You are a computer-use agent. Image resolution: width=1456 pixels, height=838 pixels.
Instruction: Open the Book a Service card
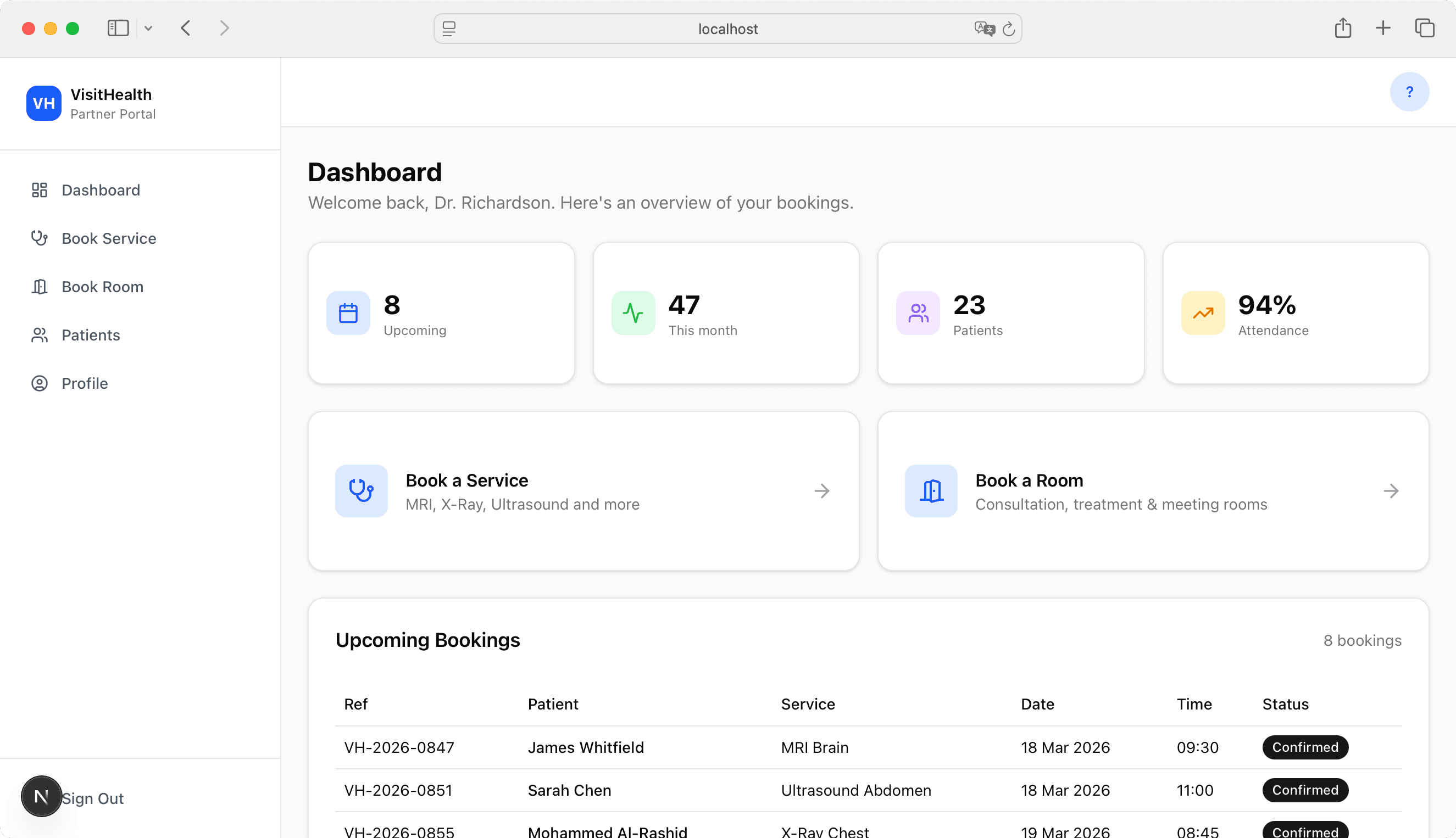(x=584, y=491)
